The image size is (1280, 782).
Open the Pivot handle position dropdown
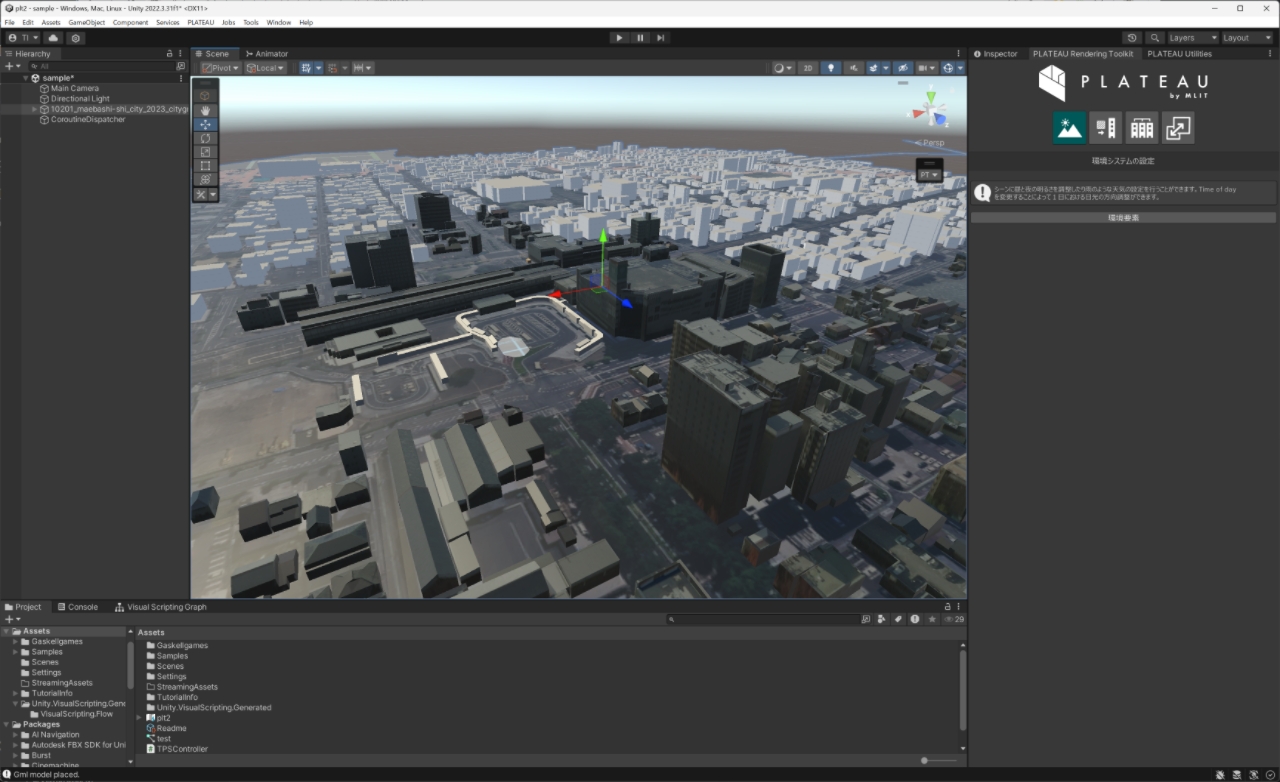(x=221, y=68)
